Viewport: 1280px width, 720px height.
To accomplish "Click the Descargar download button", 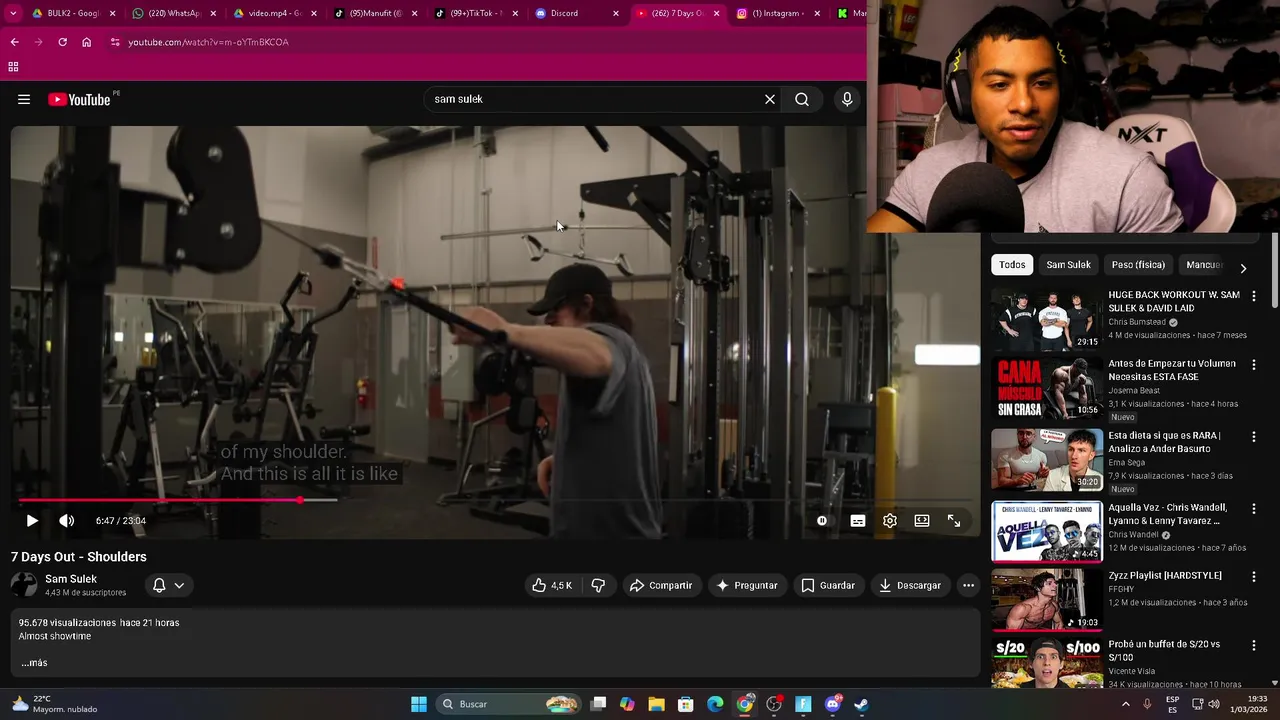I will pos(910,585).
